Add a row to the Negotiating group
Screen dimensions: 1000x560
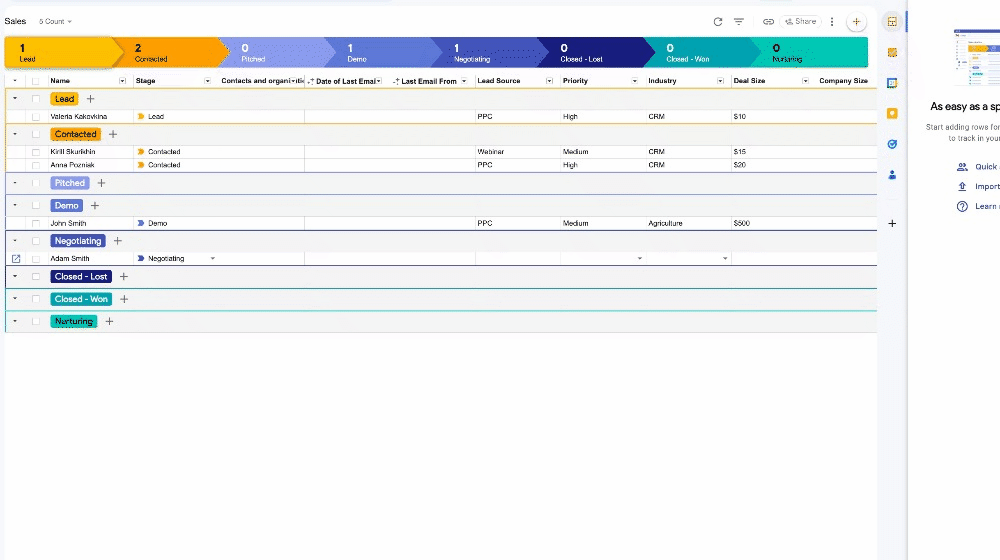(117, 240)
